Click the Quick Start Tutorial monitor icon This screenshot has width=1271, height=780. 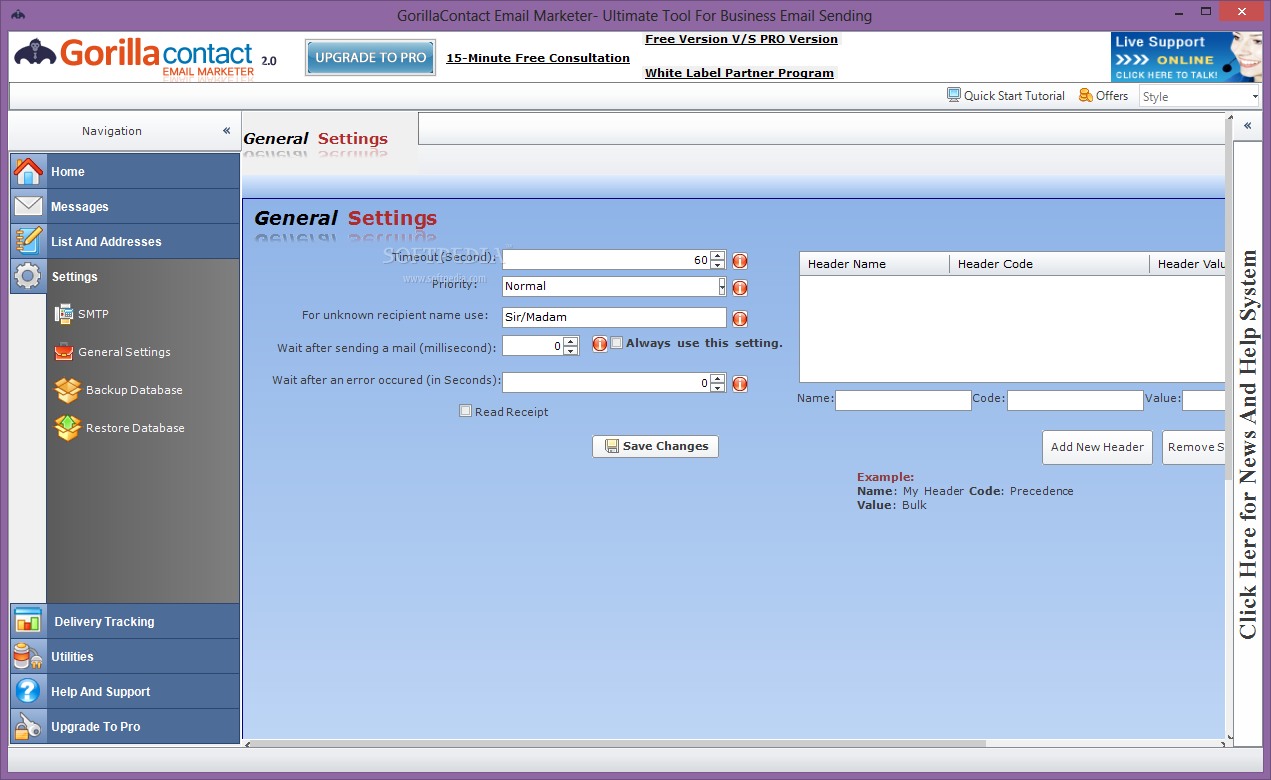click(954, 95)
